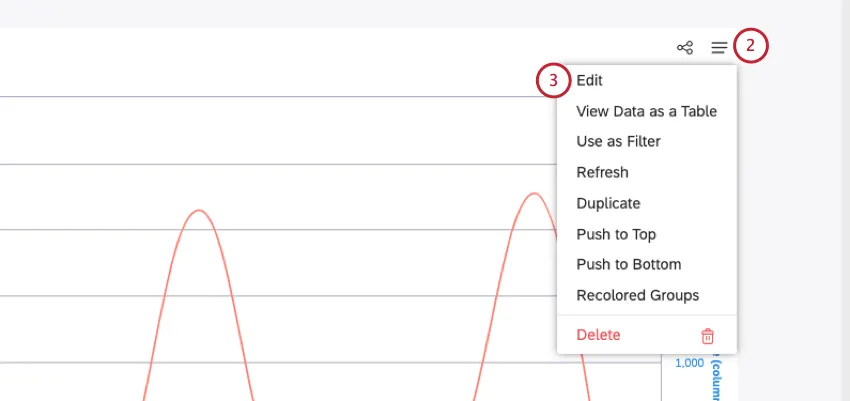Open the Recolored Groups option

(x=637, y=296)
